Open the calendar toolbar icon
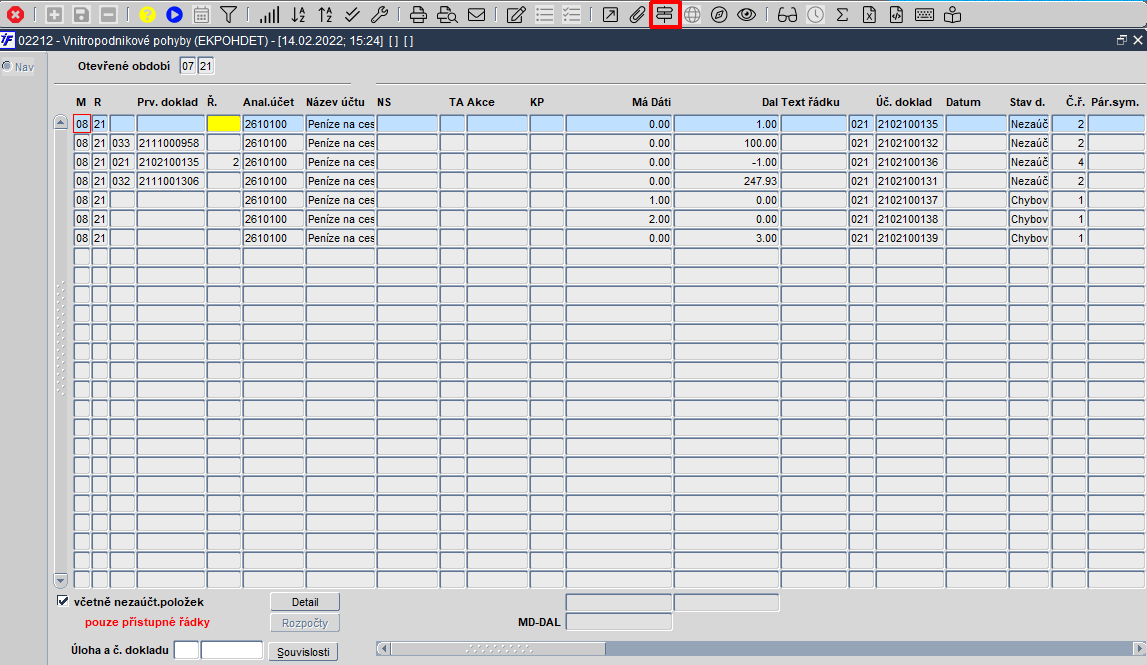 pyautogui.click(x=201, y=15)
